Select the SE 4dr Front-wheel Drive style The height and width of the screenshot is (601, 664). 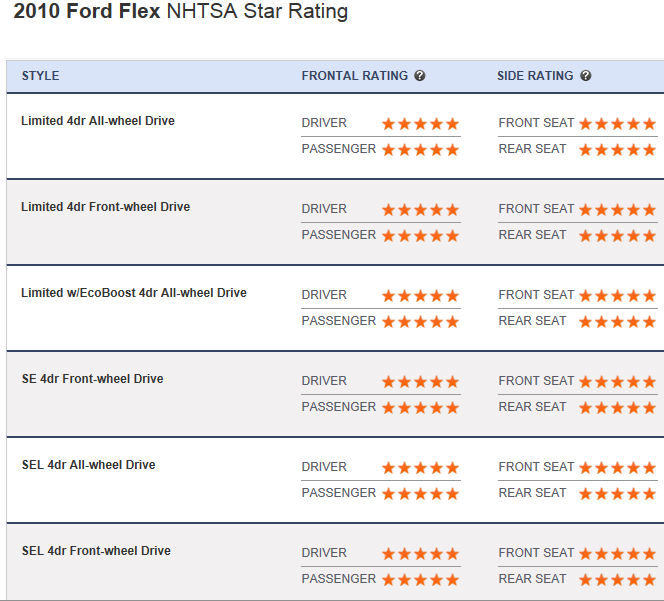point(92,379)
